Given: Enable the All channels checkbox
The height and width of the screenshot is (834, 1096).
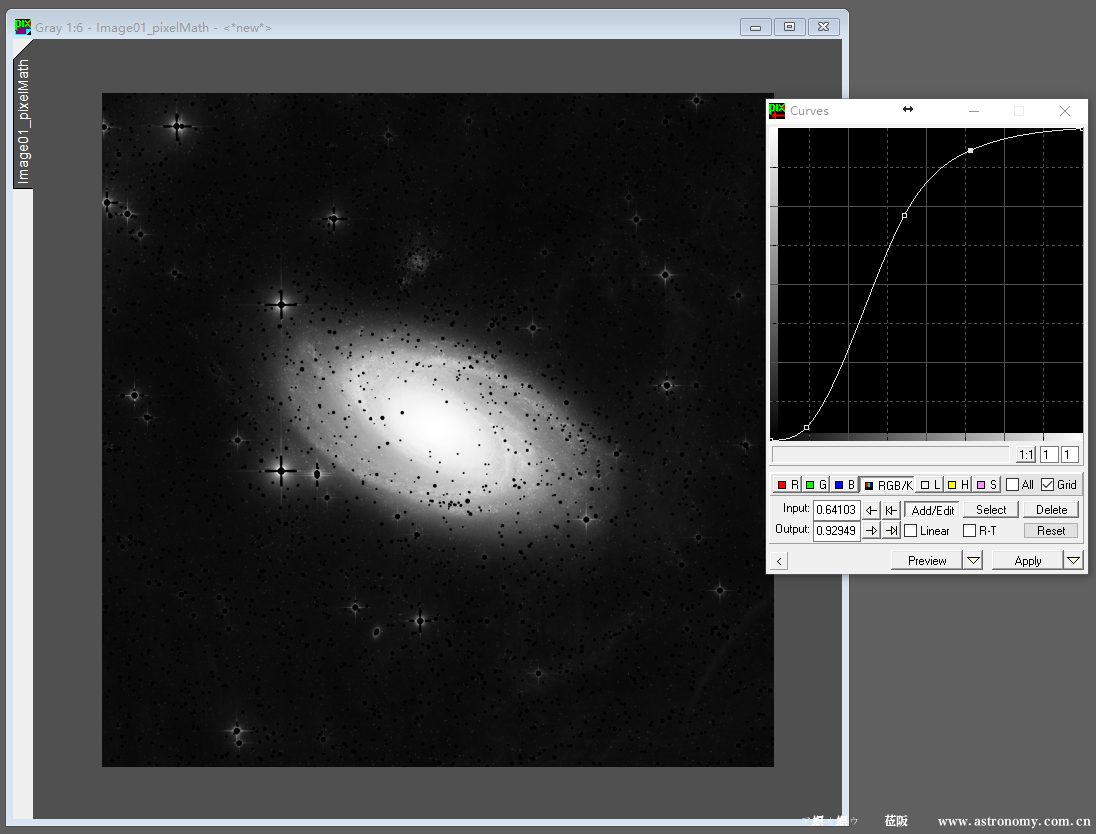Looking at the screenshot, I should click(x=1013, y=485).
